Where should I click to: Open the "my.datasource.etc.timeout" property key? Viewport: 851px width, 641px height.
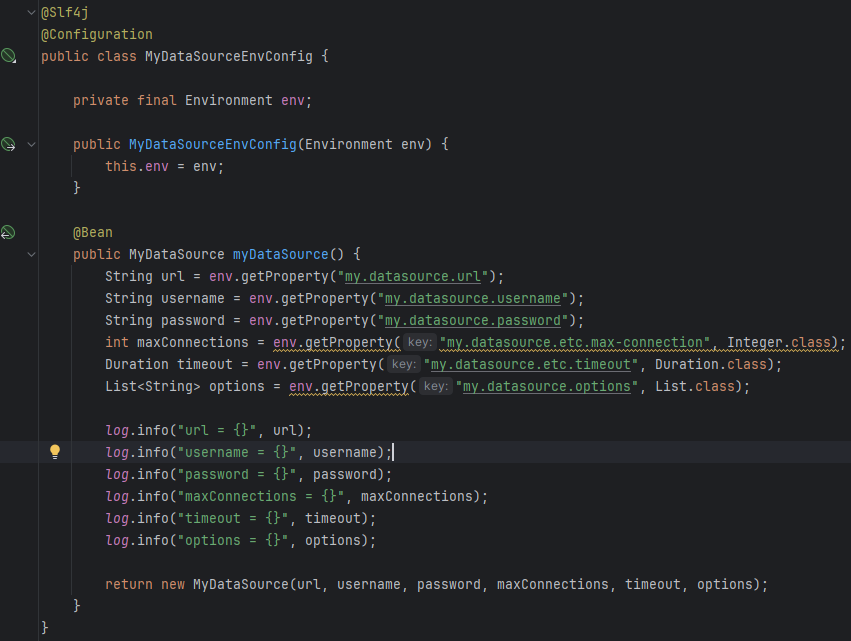tap(531, 364)
